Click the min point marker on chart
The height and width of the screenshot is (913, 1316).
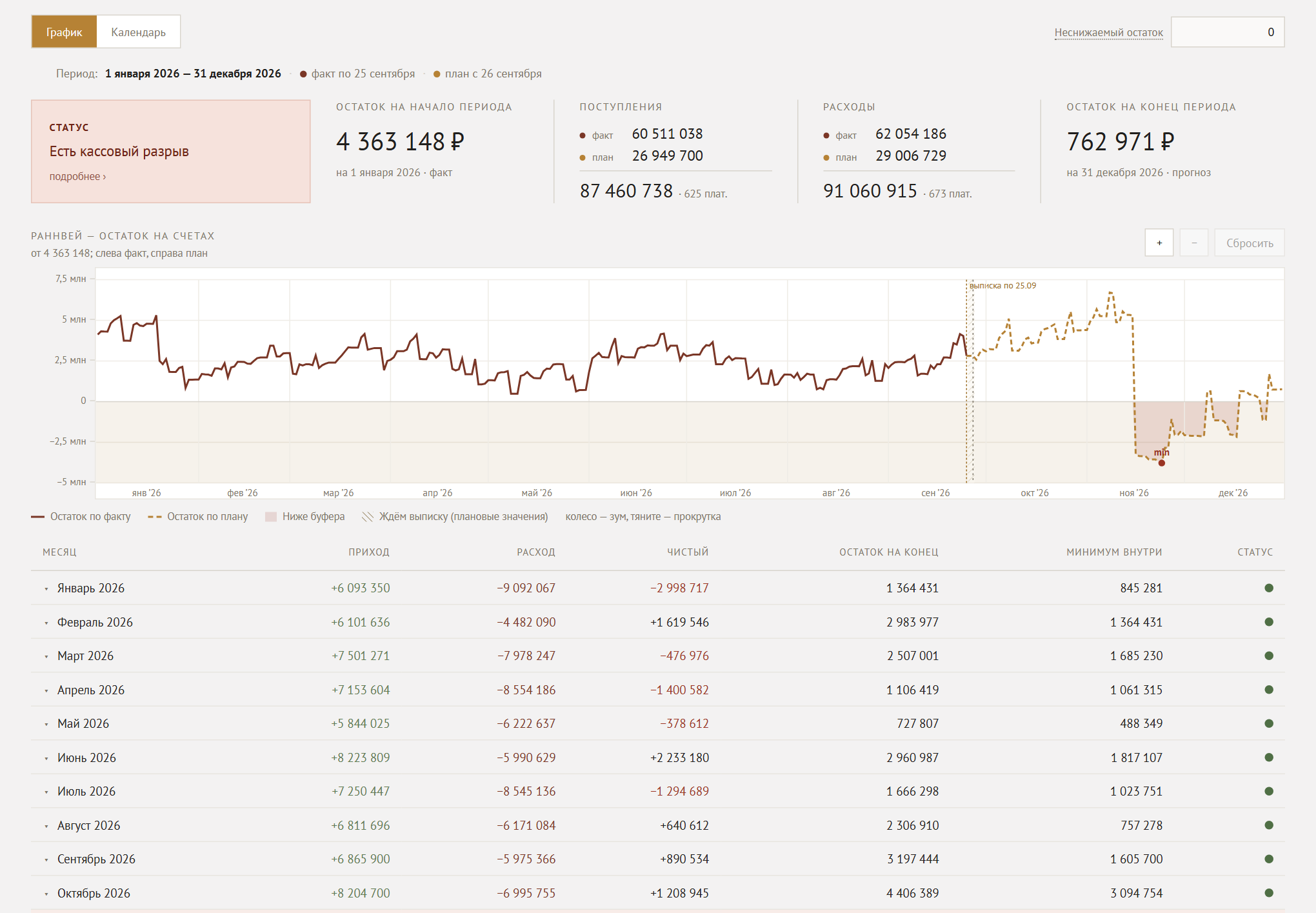pos(1161,463)
